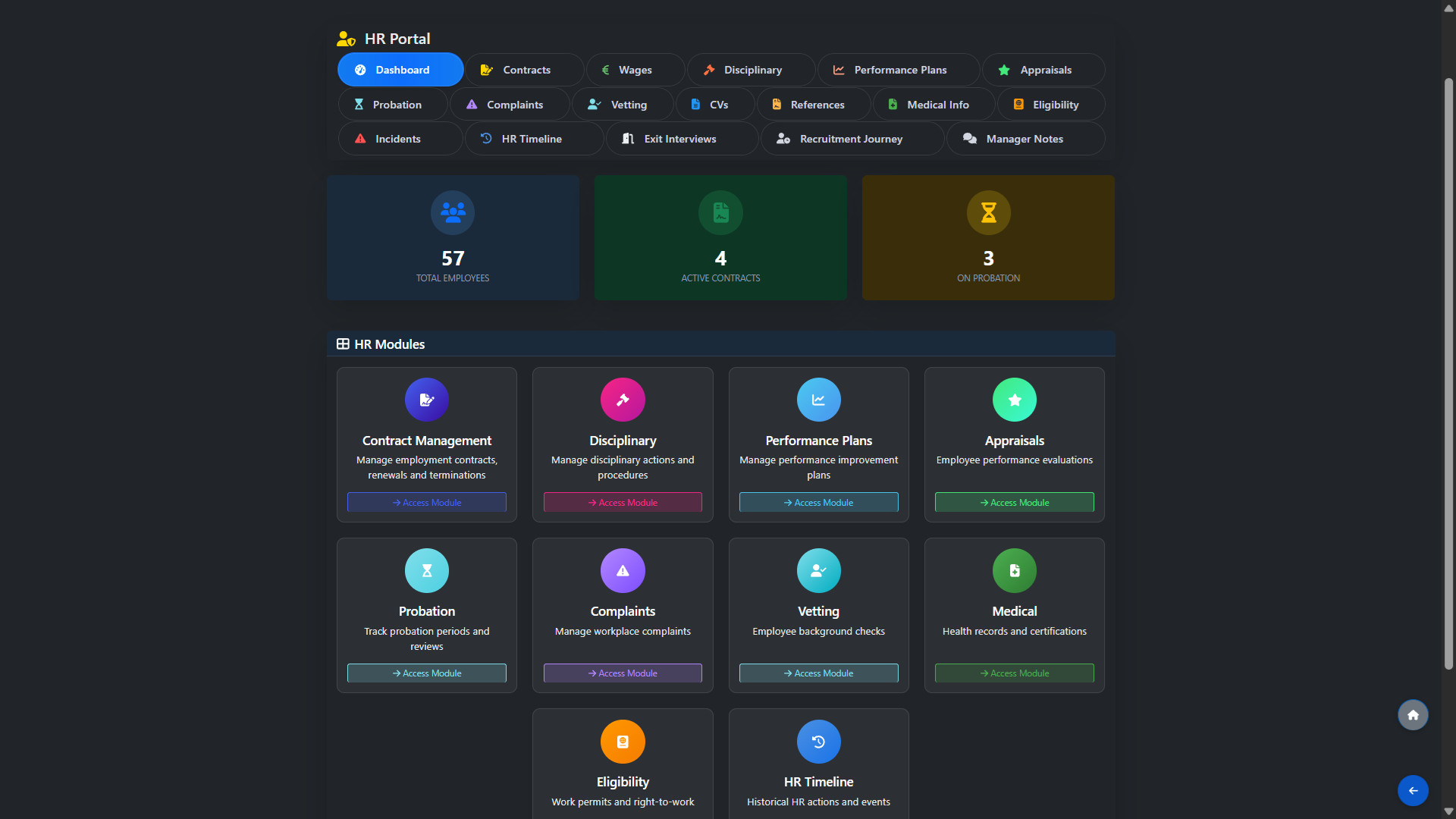Click the on probation hourglass icon
The image size is (1456, 819).
point(988,212)
